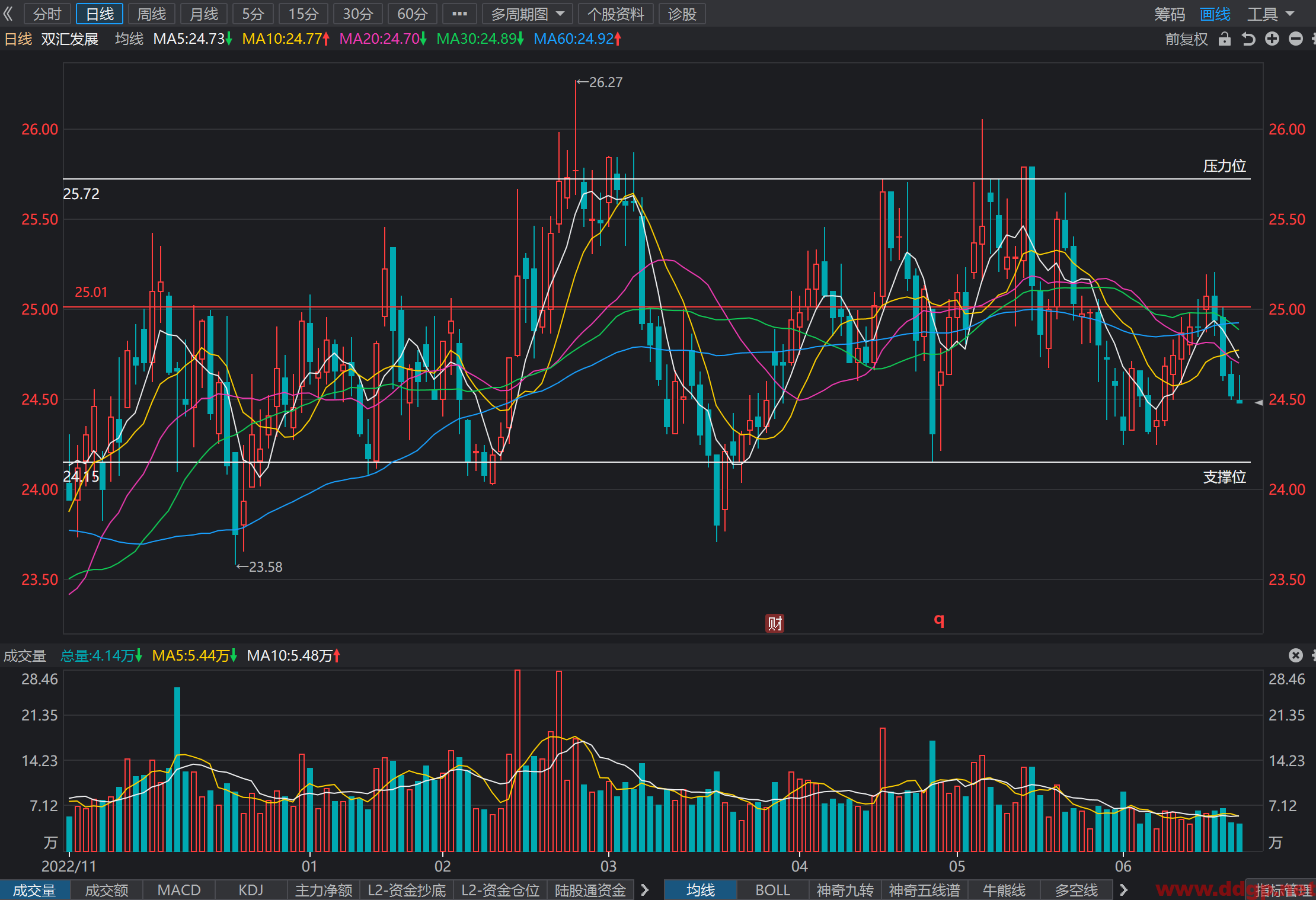Zoom in the chart with the plus icon
1316x900 pixels.
1272,39
